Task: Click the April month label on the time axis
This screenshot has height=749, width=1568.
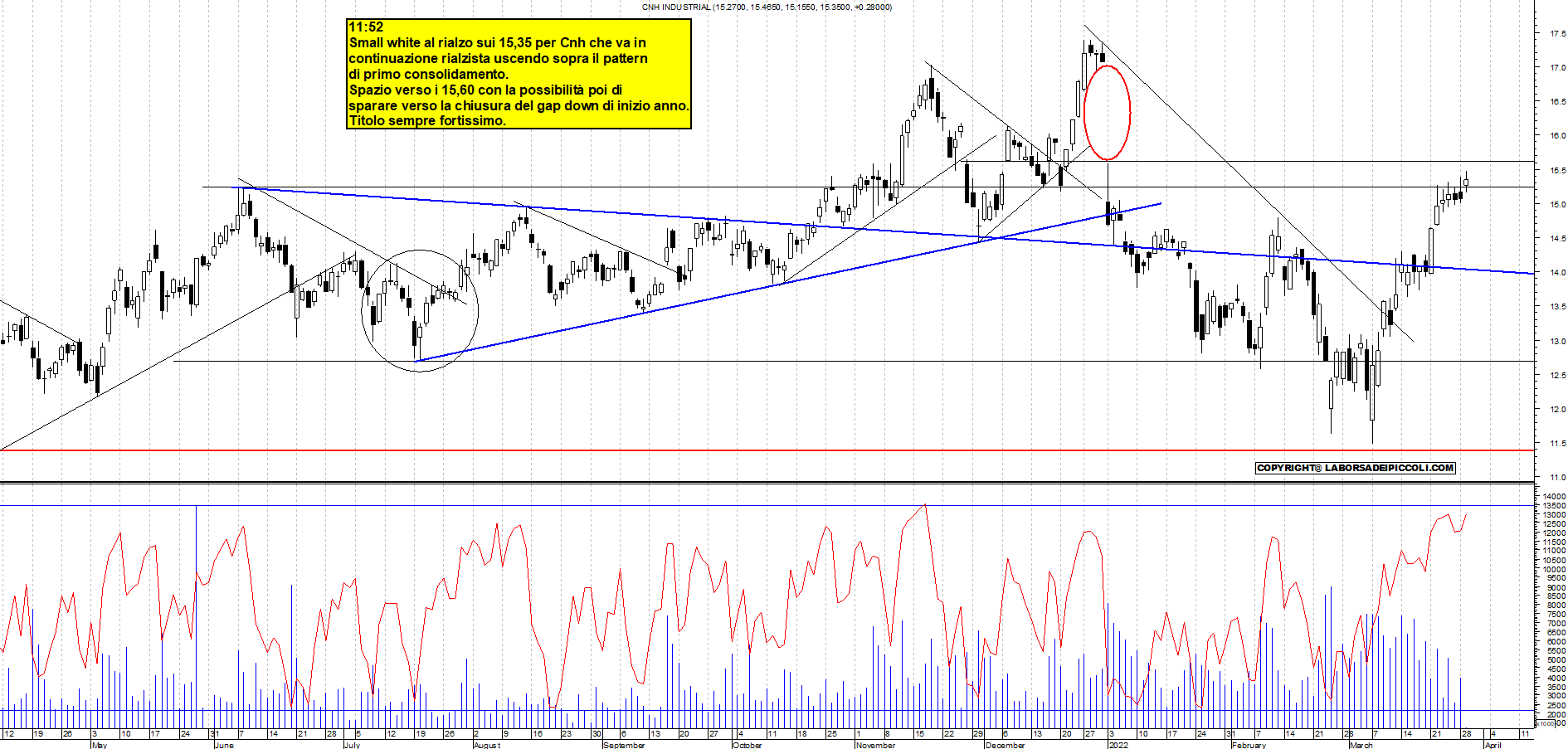Action: (1493, 745)
